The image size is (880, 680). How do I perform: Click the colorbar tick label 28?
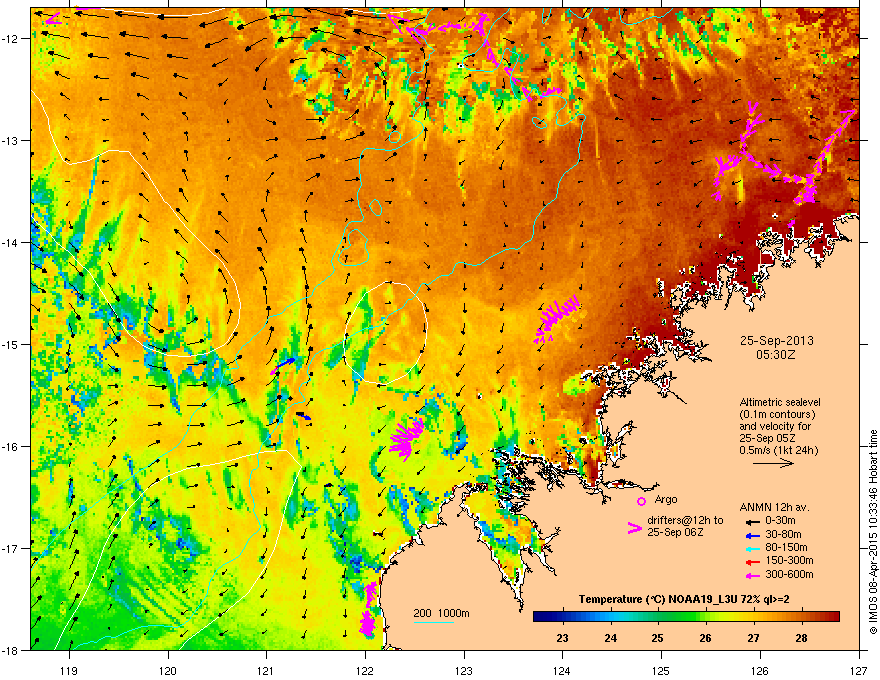point(801,638)
